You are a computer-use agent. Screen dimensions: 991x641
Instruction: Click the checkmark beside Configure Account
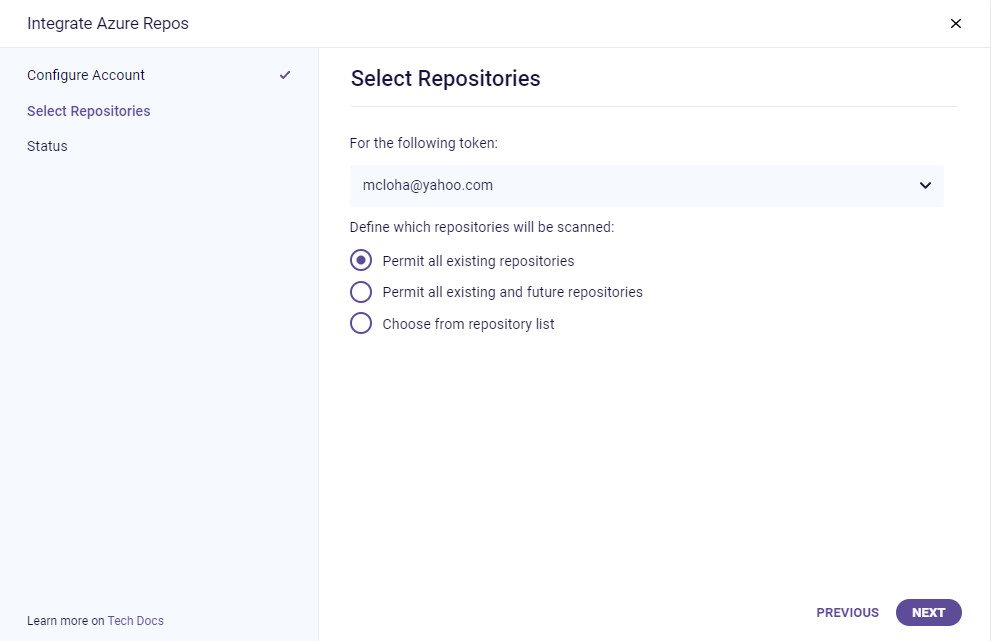(x=285, y=75)
